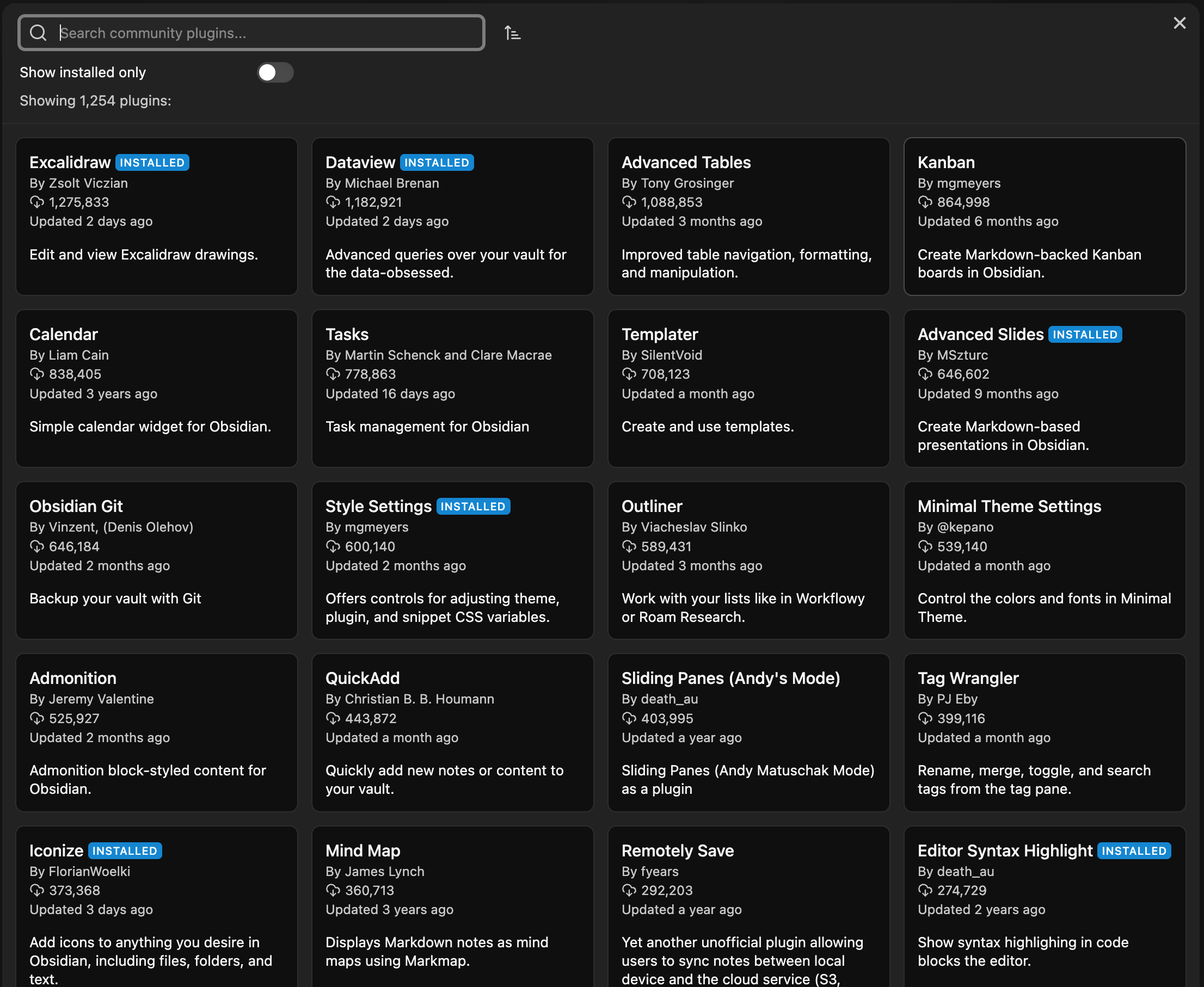Select the Style Settings plugin title

point(378,507)
